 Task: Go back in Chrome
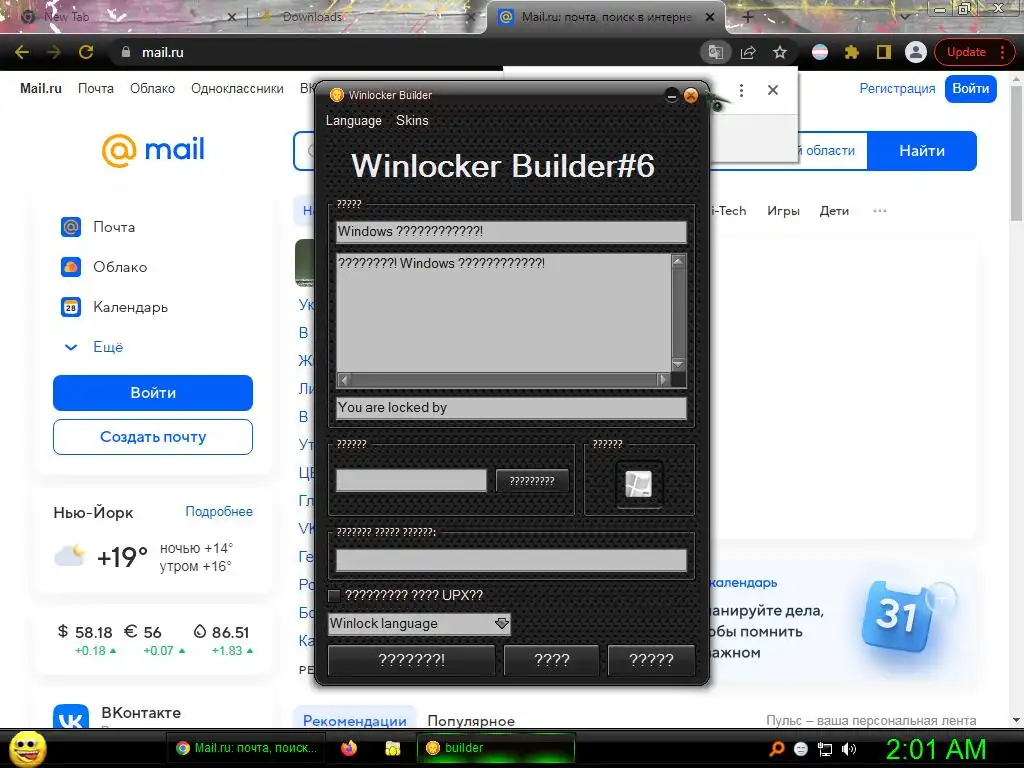click(x=22, y=52)
